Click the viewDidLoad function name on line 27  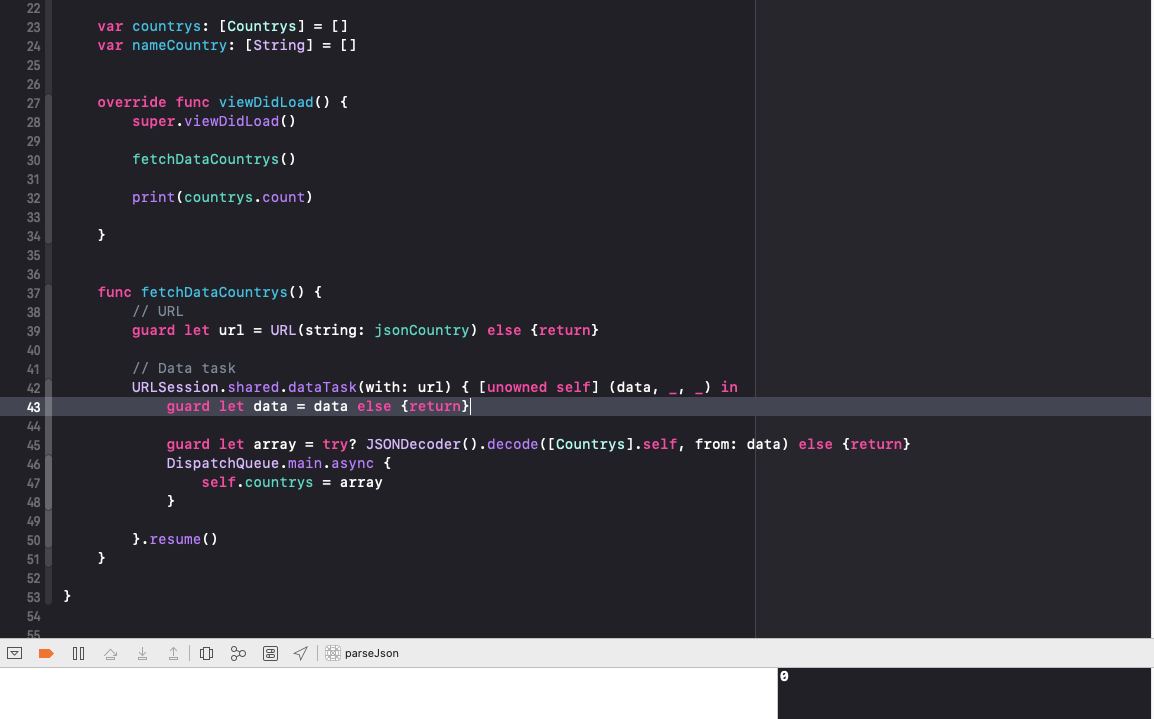coord(266,102)
